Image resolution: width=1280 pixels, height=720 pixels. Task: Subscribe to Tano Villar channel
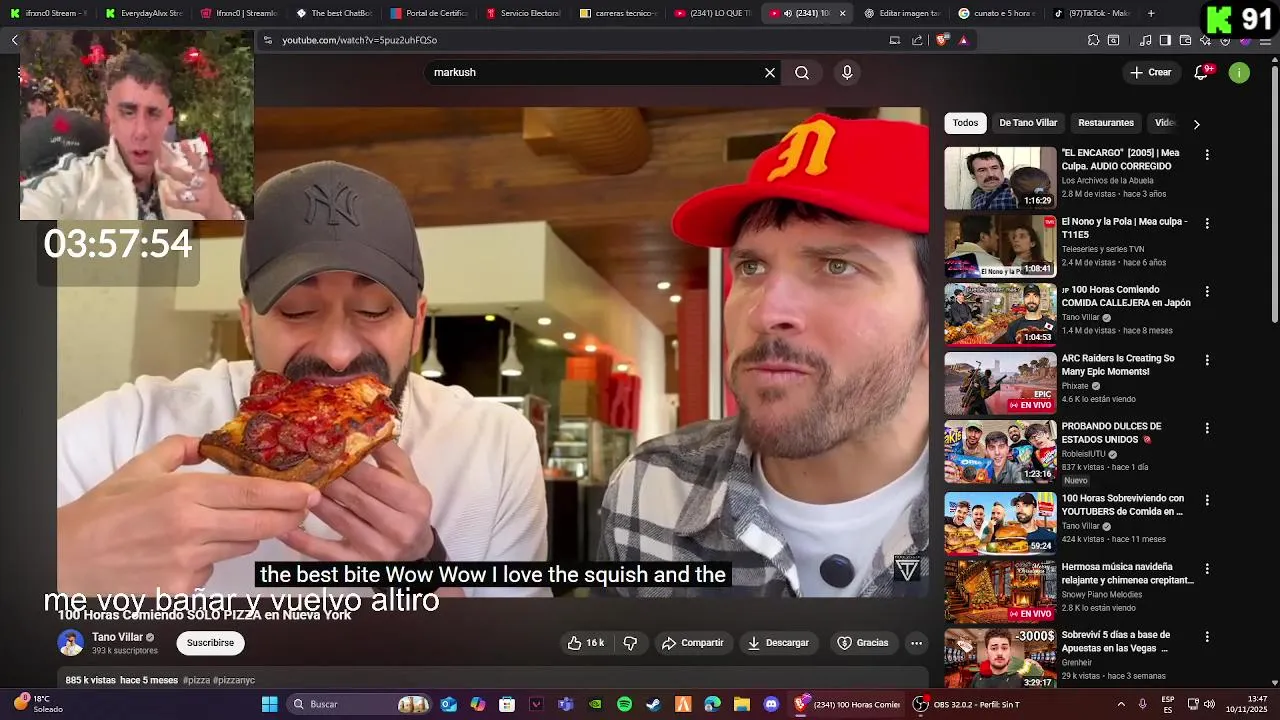210,643
